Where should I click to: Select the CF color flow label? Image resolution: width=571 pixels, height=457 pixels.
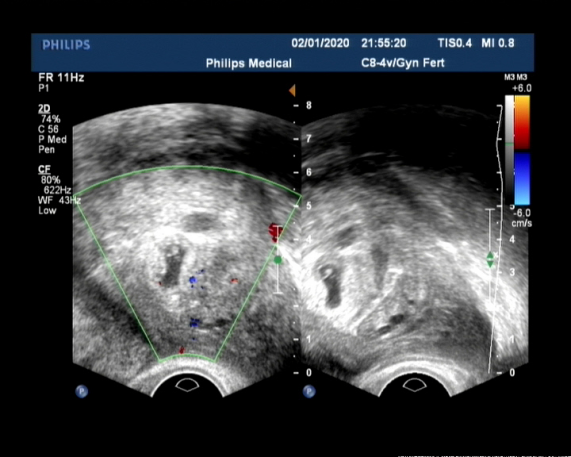[x=44, y=169]
